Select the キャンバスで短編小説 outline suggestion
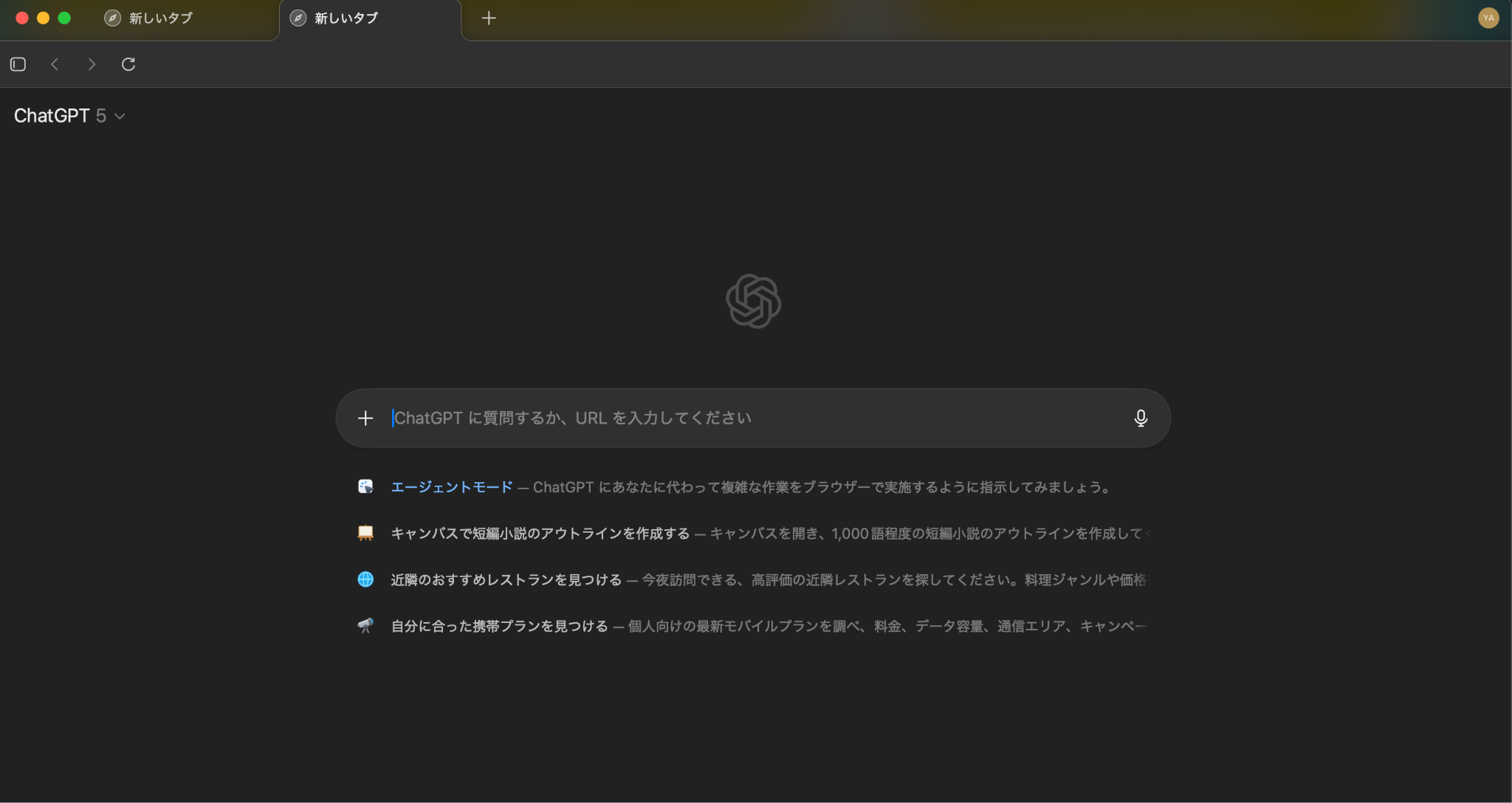The width and height of the screenshot is (1512, 803). [x=540, y=534]
